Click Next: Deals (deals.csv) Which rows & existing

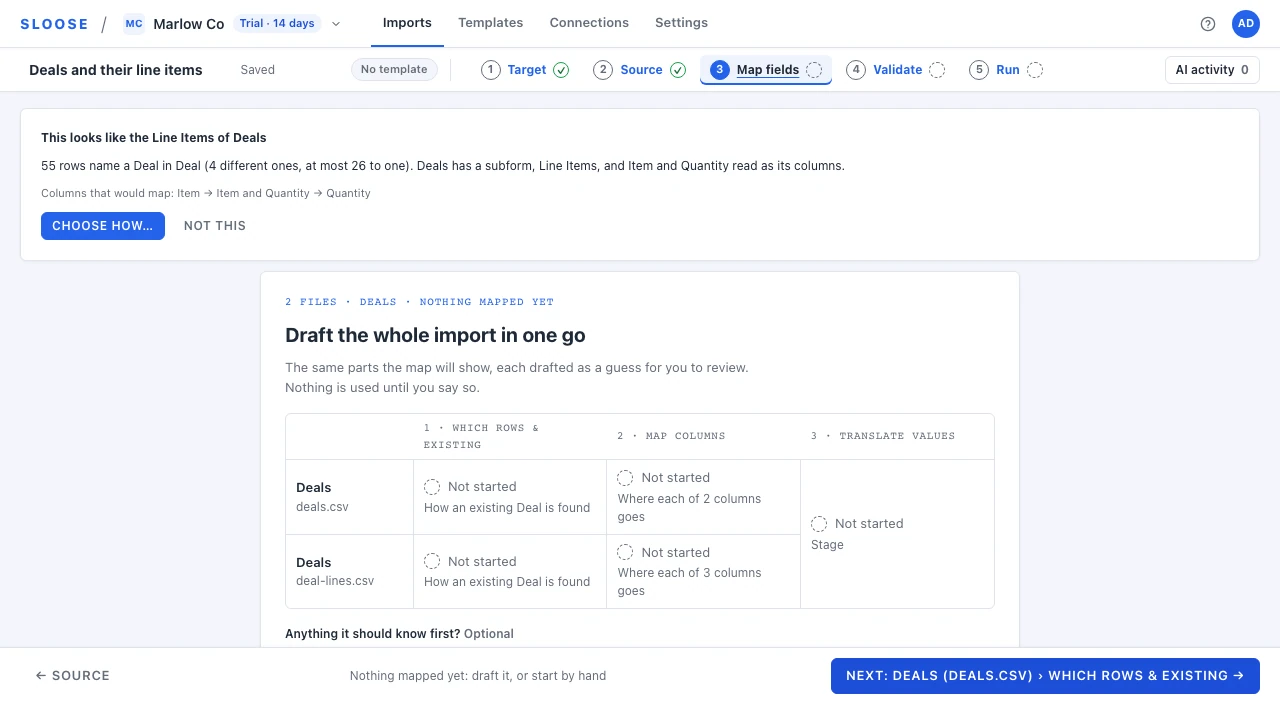1045,676
